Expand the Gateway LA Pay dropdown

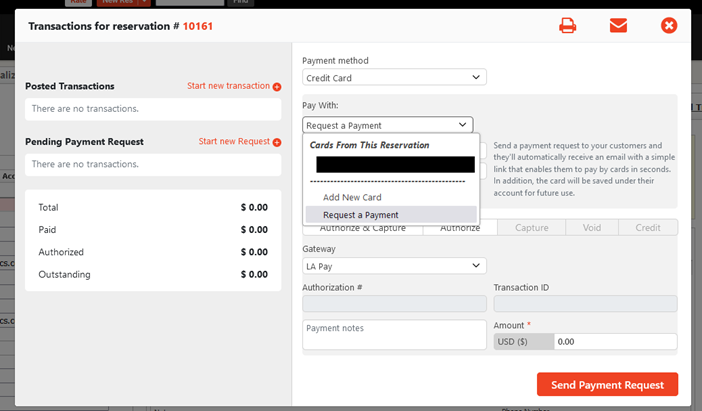pos(393,266)
